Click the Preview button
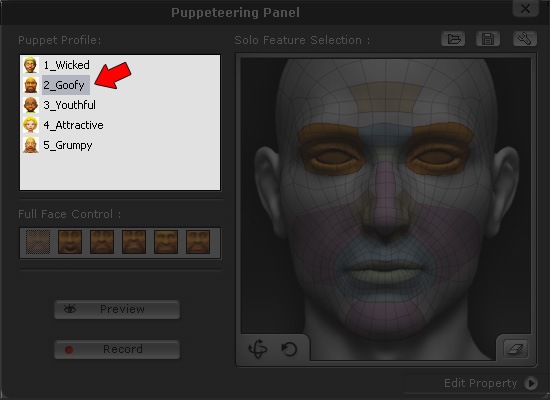This screenshot has height=400, width=550. click(x=117, y=309)
